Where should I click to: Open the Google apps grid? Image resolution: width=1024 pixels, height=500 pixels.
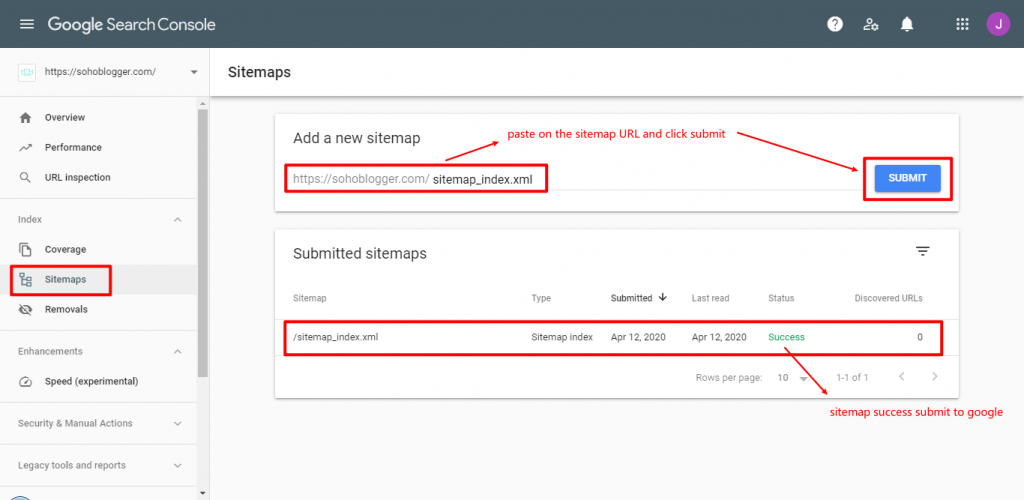(962, 24)
